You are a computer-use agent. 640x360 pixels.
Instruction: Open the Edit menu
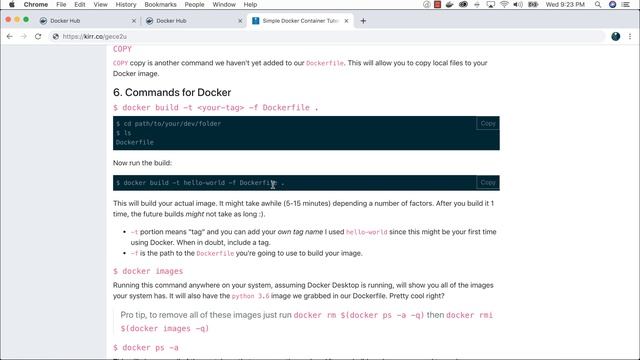click(x=80, y=4)
